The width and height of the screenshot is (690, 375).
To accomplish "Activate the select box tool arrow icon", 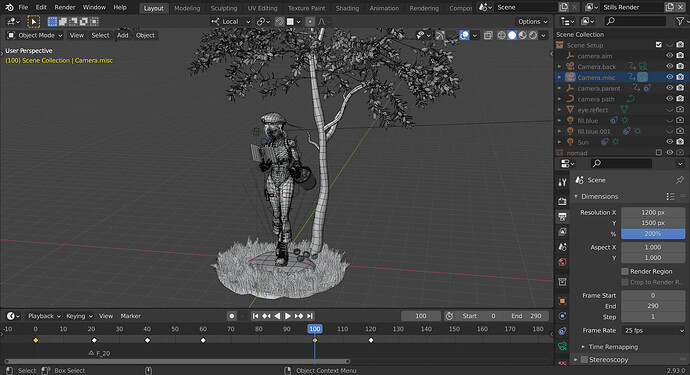I will click(33, 21).
